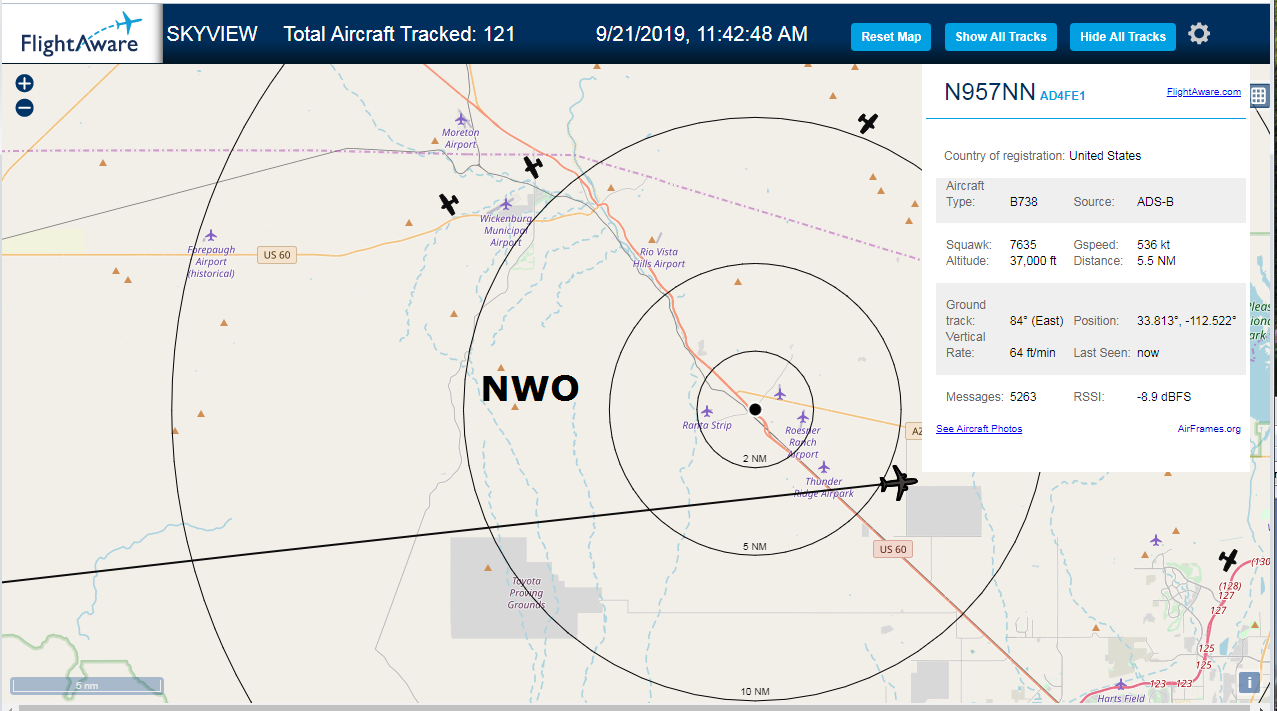The image size is (1277, 711).
Task: Click the Messages count 5263
Action: 1023,397
